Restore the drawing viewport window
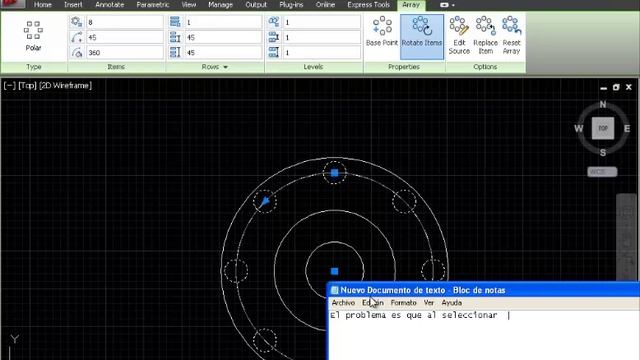The height and width of the screenshot is (360, 640). pos(616,87)
